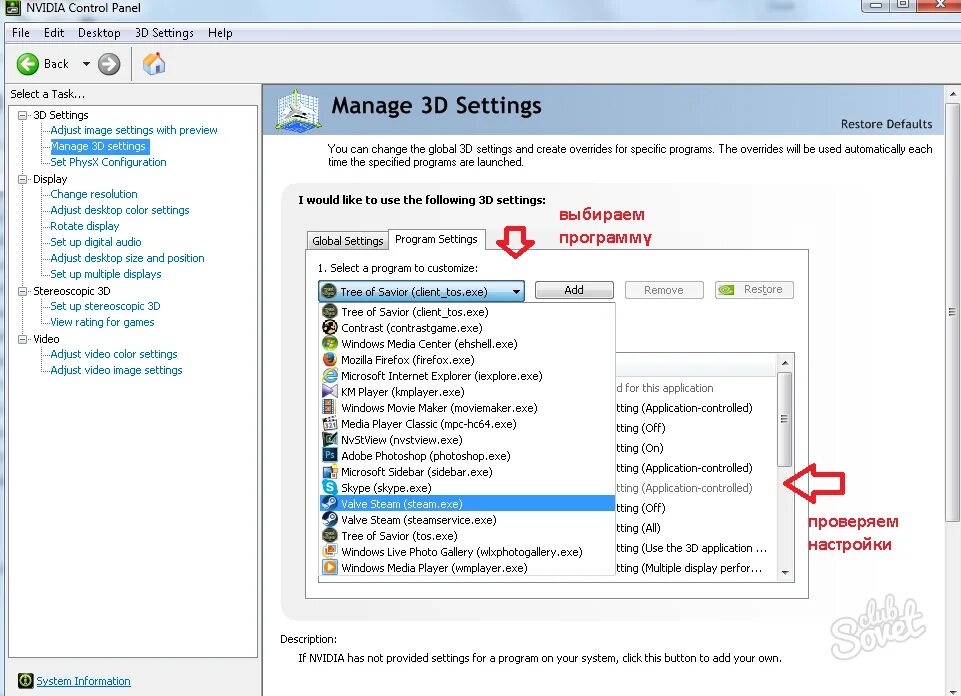Select Adjust image settings with preview
Image resolution: width=961 pixels, height=696 pixels.
[x=134, y=130]
